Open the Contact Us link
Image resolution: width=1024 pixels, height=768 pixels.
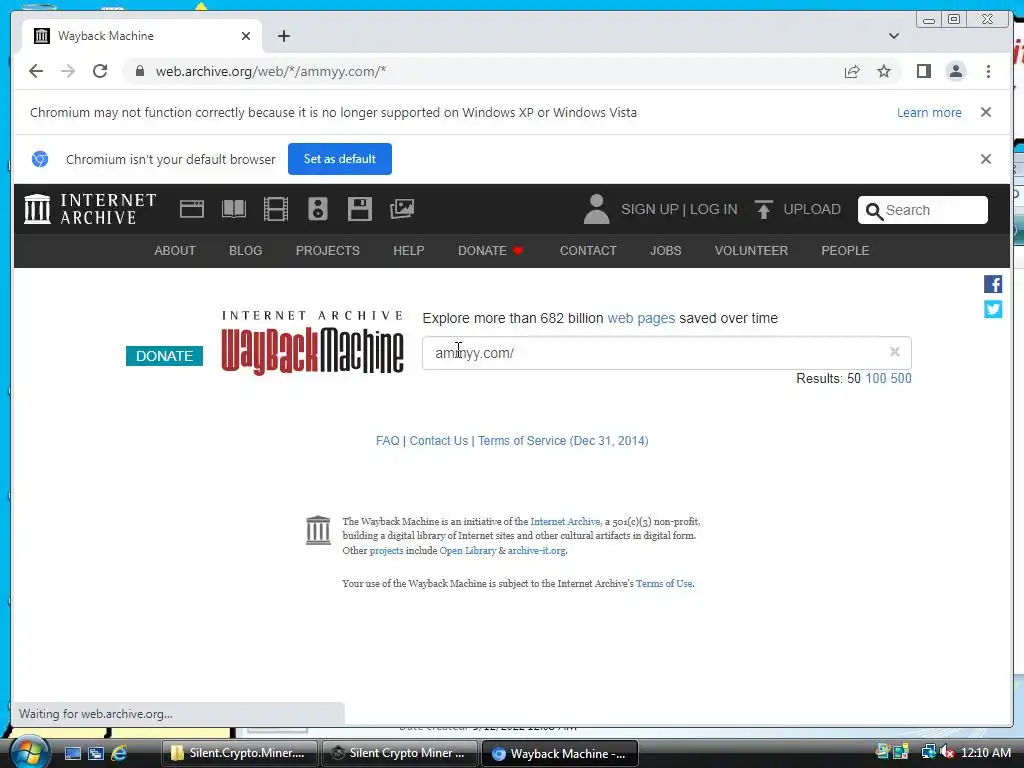point(439,441)
